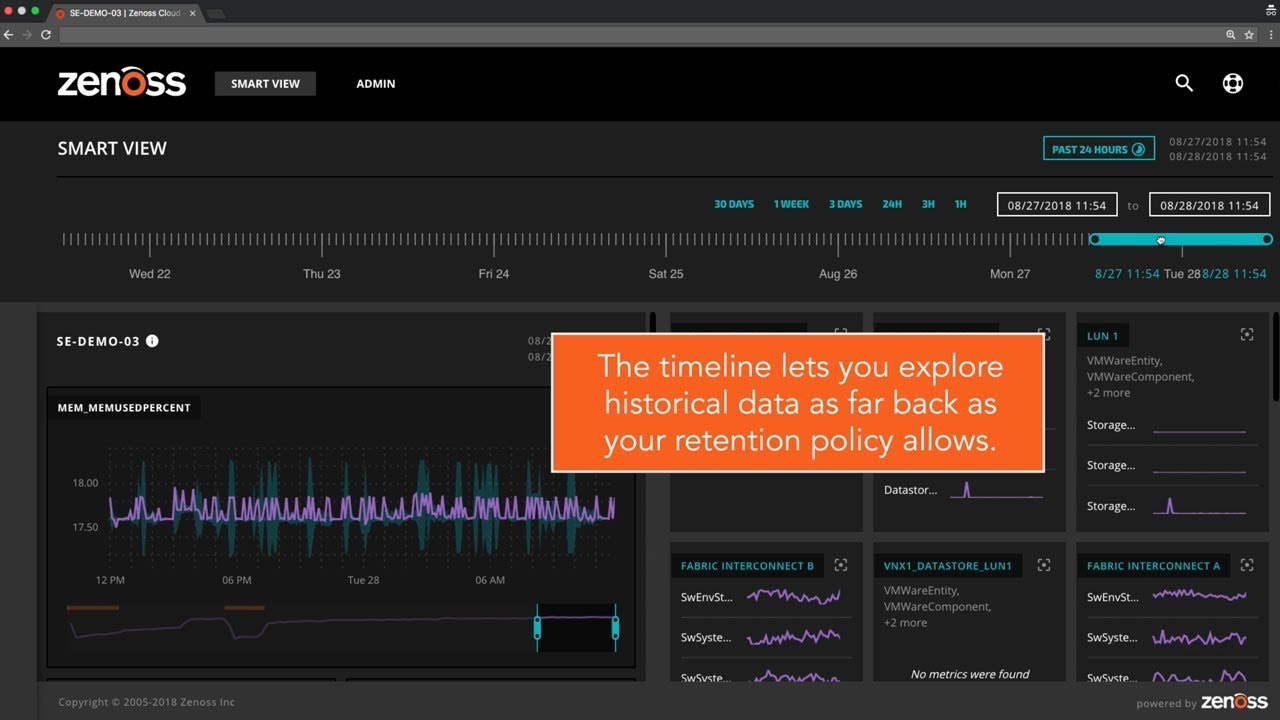
Task: Select the SE-DEMO-03 browser tab
Action: coord(125,13)
